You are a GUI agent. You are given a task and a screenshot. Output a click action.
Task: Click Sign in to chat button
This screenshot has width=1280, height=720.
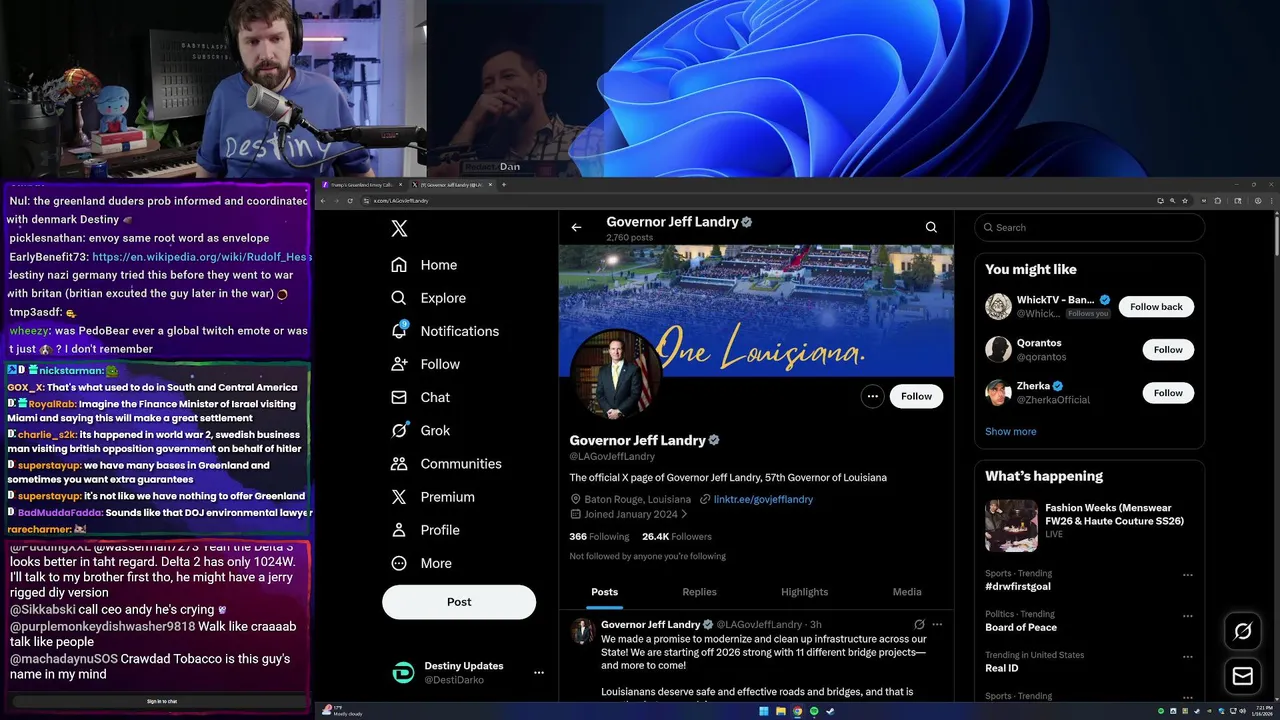click(162, 701)
